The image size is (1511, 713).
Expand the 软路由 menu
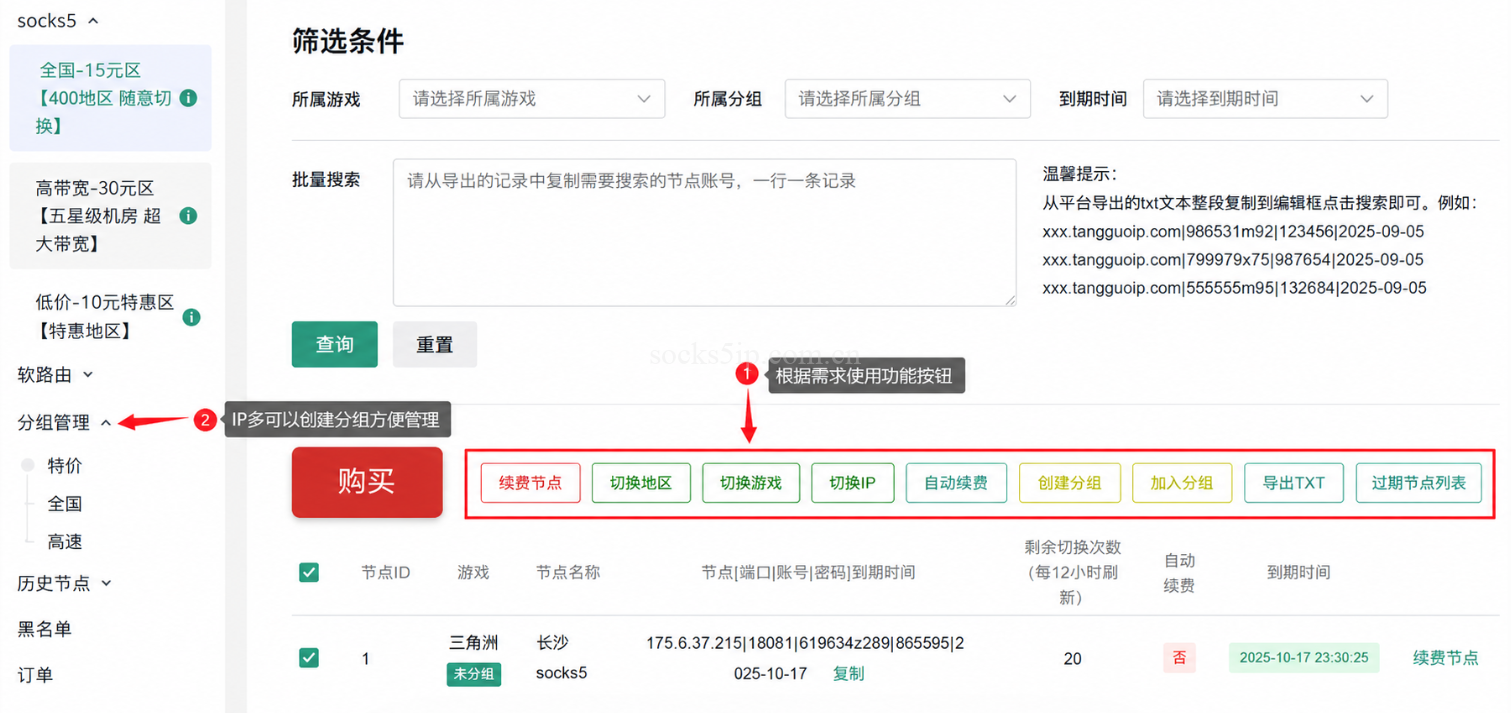(56, 375)
